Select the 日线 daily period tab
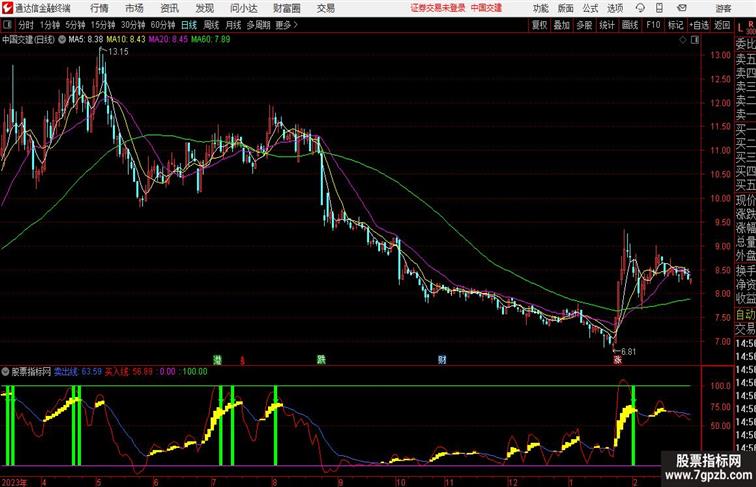Screen dimensions: 756x487 coord(189,25)
